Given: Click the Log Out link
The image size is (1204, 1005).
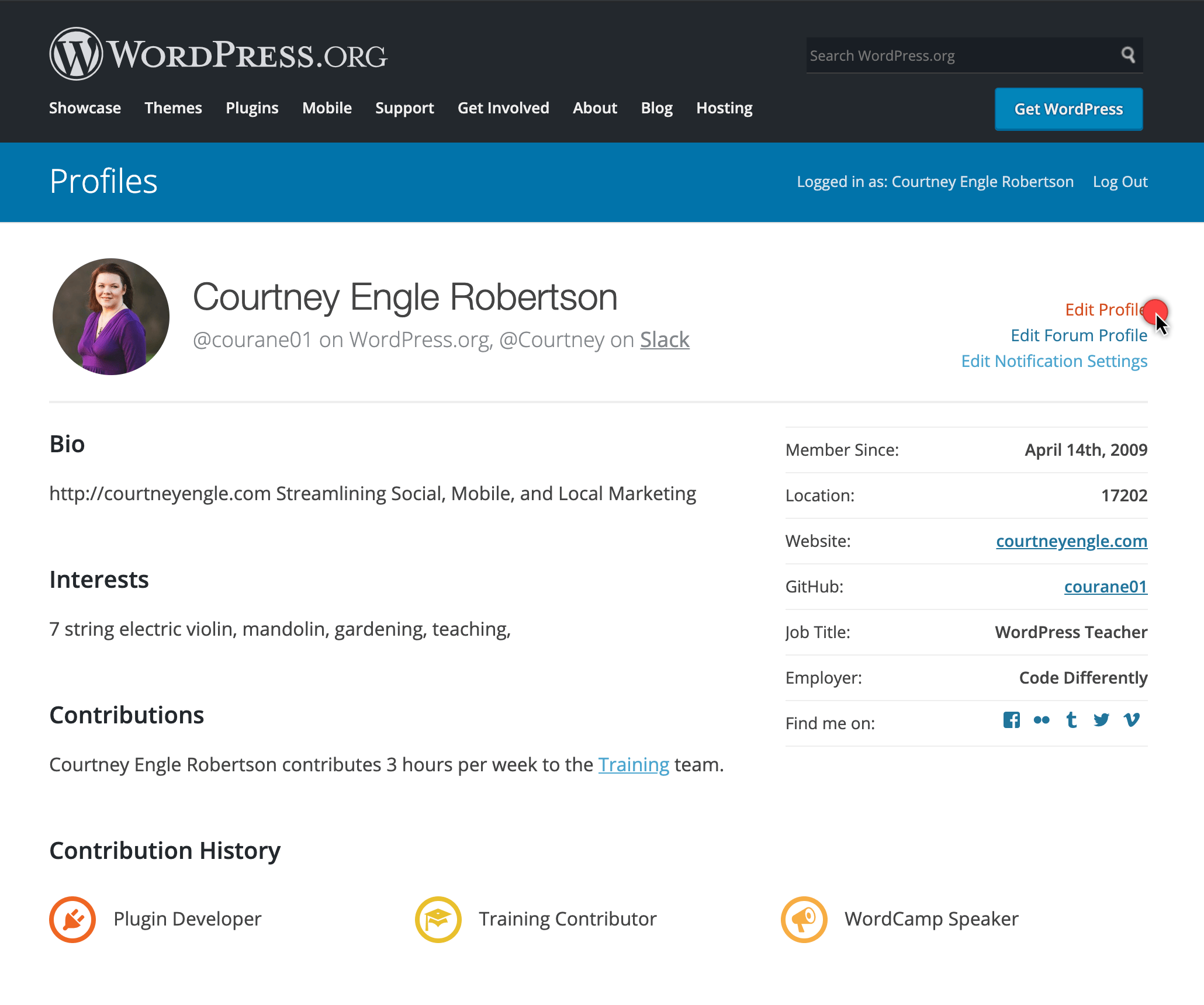Looking at the screenshot, I should [x=1120, y=182].
